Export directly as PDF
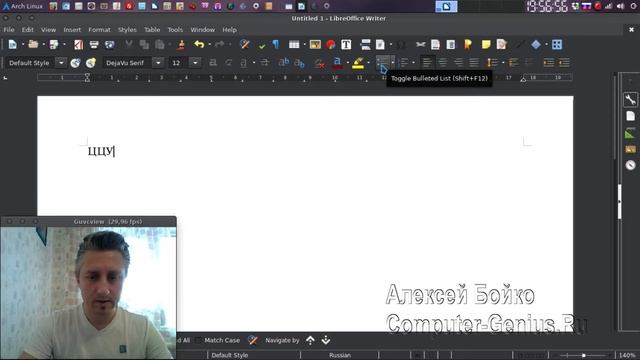 coord(78,44)
